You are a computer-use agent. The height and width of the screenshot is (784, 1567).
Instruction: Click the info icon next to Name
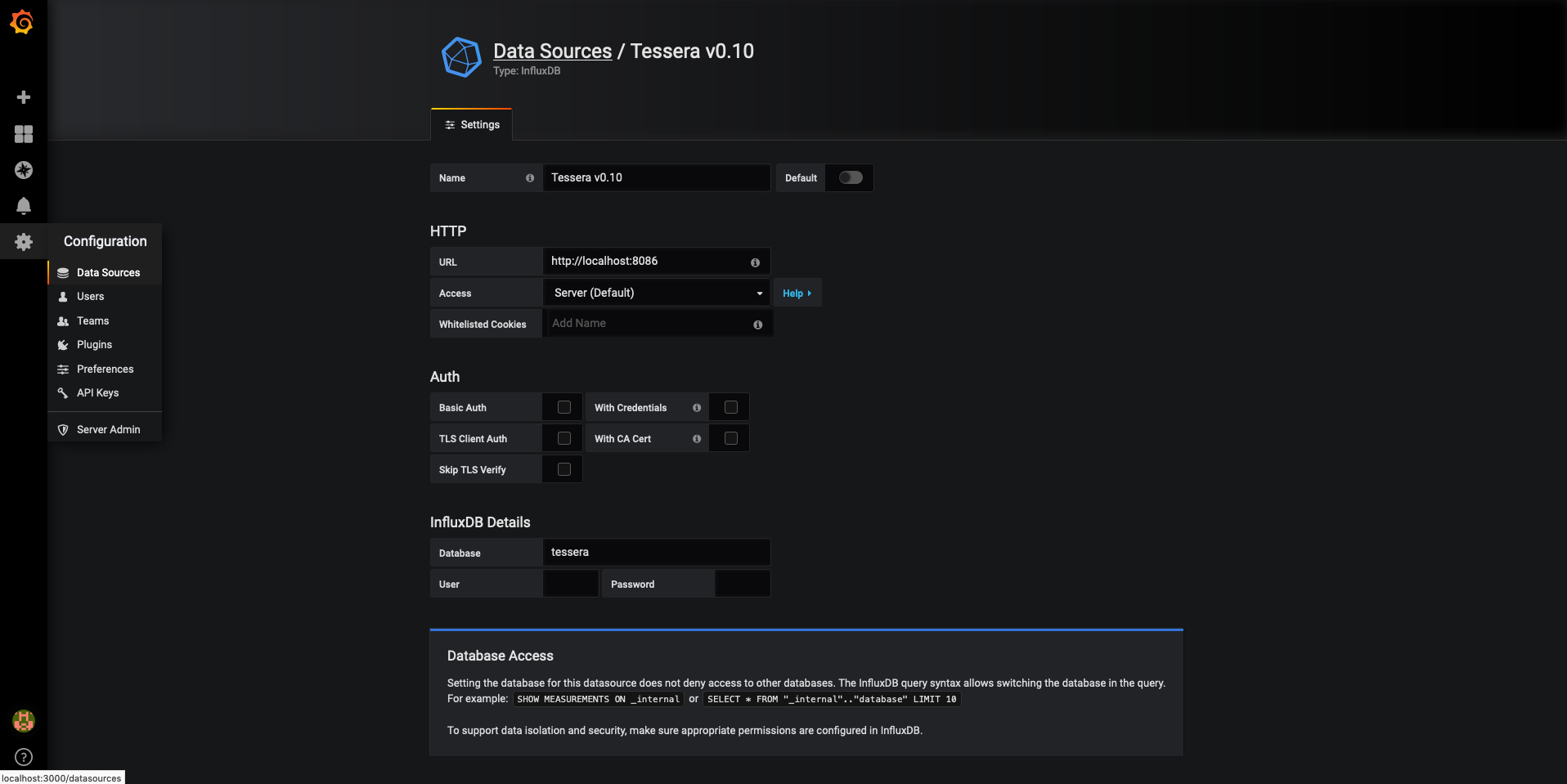530,178
